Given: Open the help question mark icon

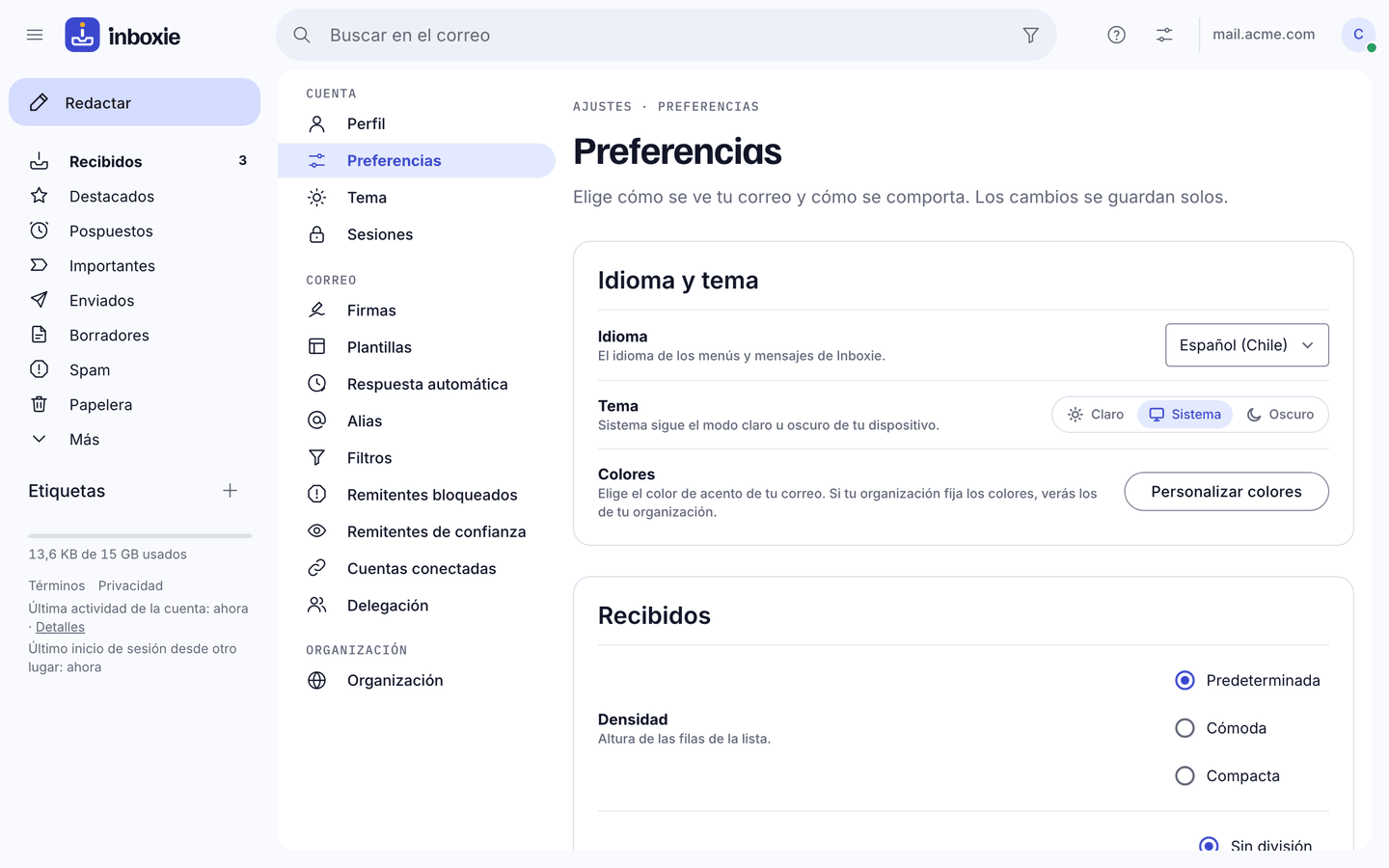Looking at the screenshot, I should 1116,35.
